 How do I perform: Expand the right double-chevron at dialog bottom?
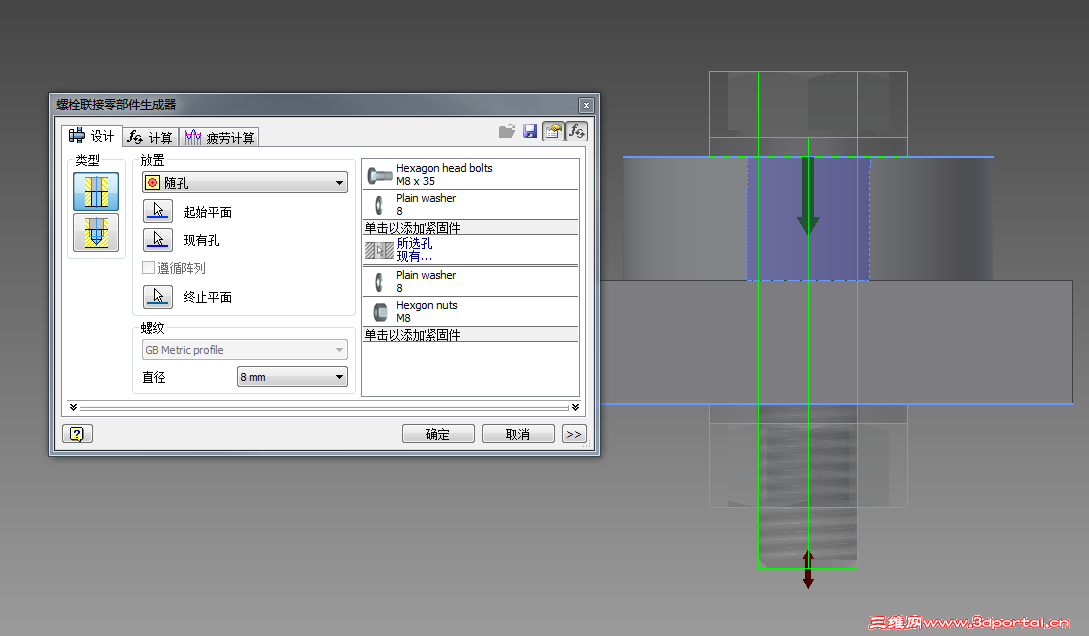tap(575, 407)
